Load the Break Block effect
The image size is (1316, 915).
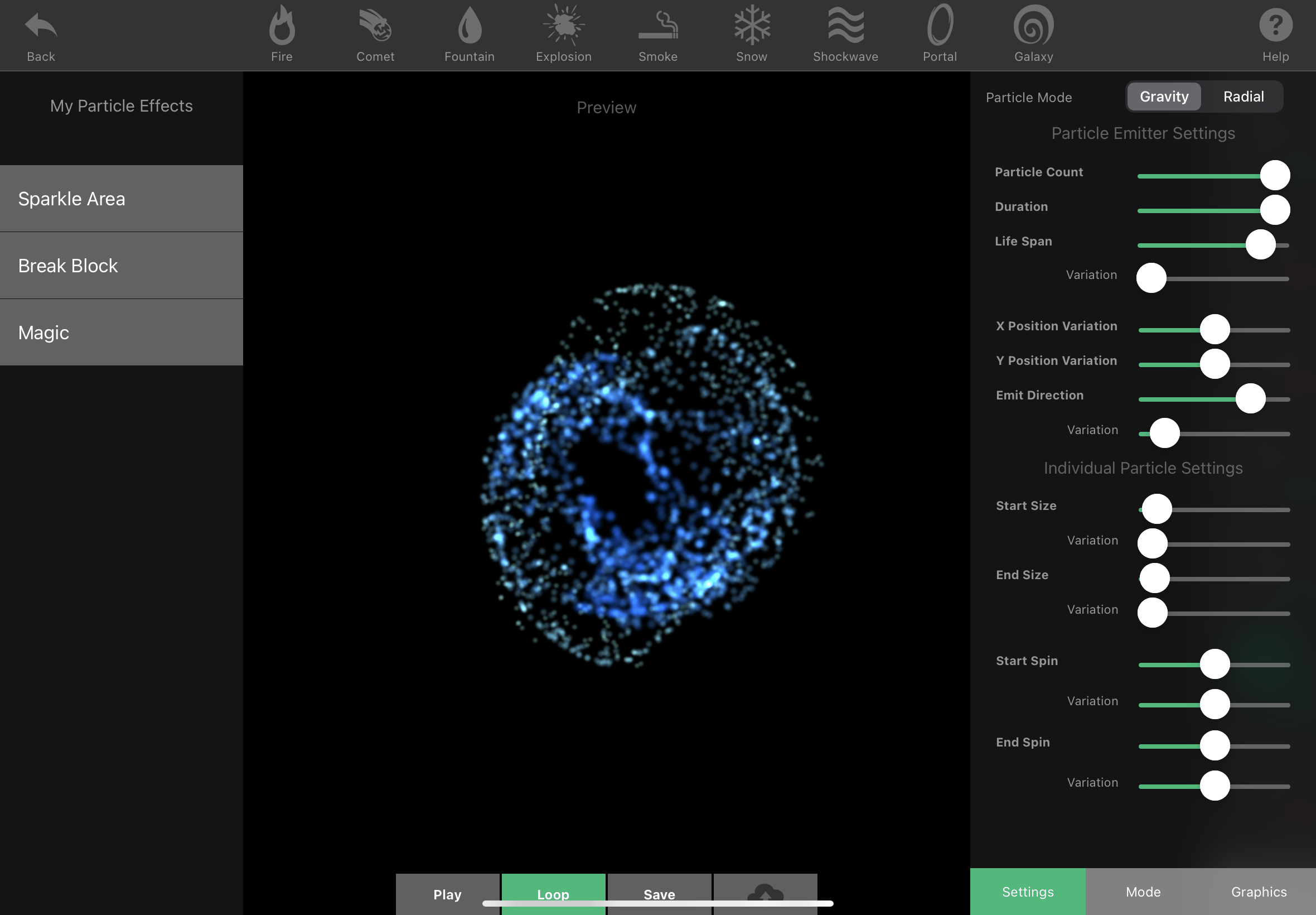point(122,266)
